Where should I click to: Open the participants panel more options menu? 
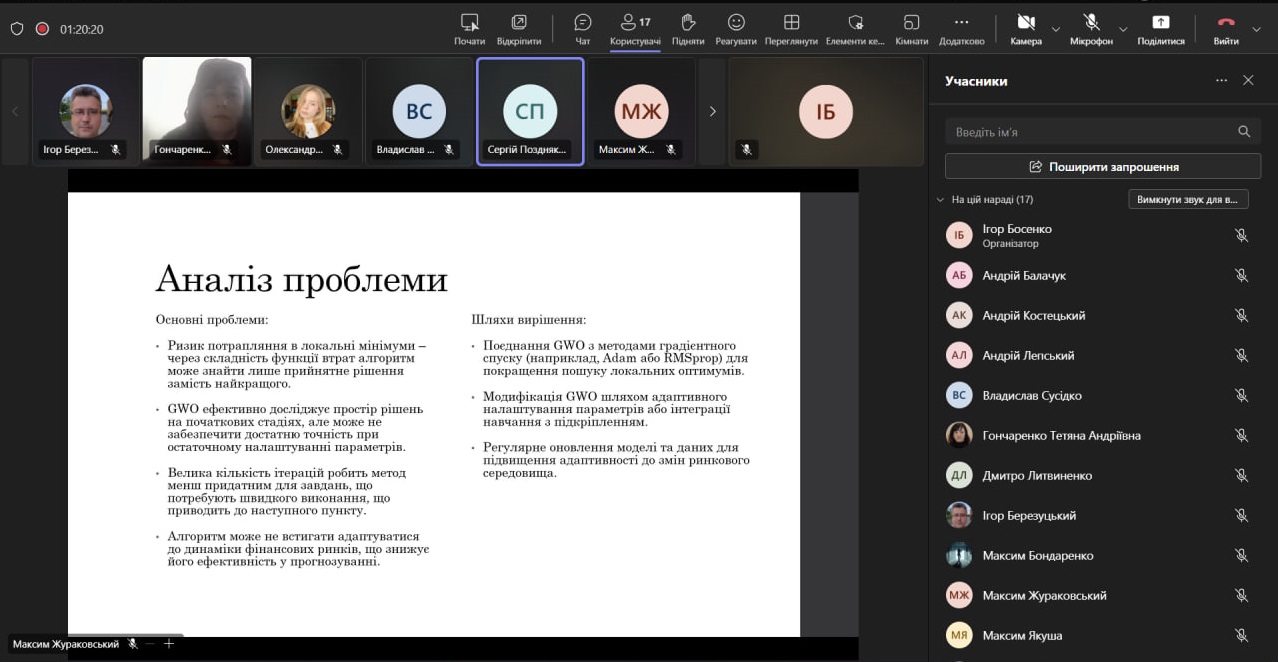pyautogui.click(x=1221, y=81)
